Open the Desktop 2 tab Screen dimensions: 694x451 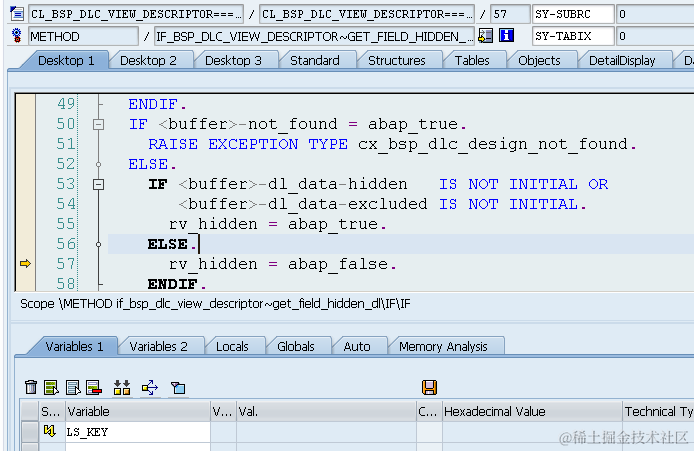[x=148, y=61]
